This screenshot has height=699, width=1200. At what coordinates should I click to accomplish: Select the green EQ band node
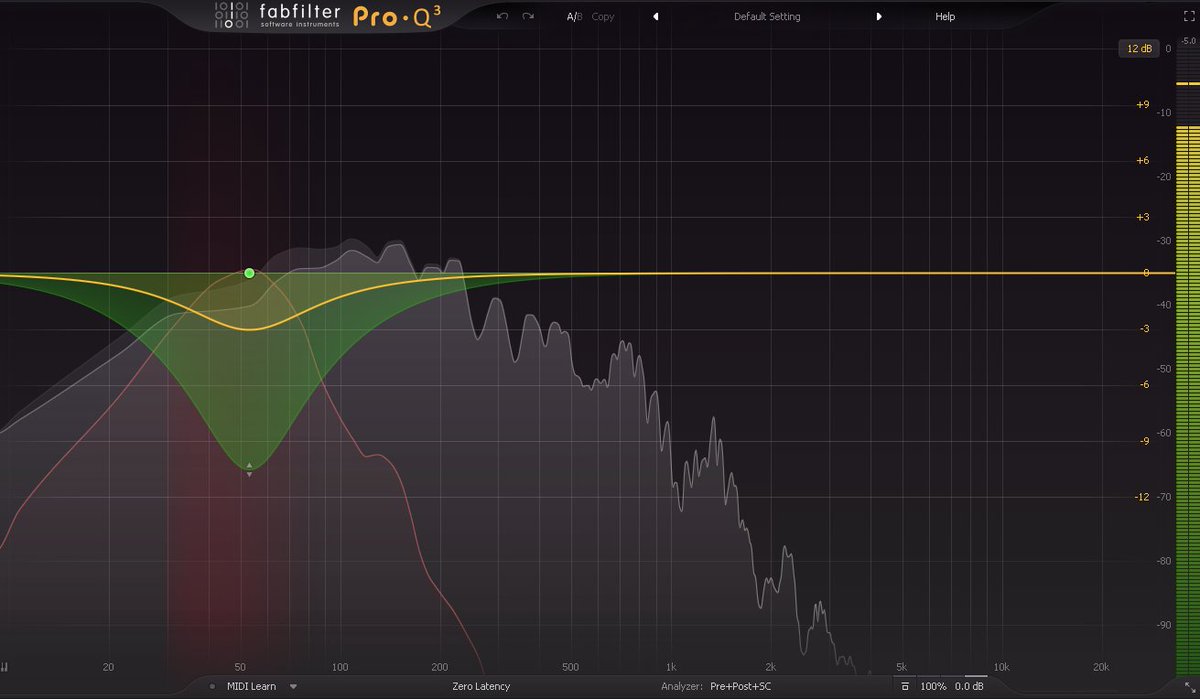pyautogui.click(x=249, y=273)
